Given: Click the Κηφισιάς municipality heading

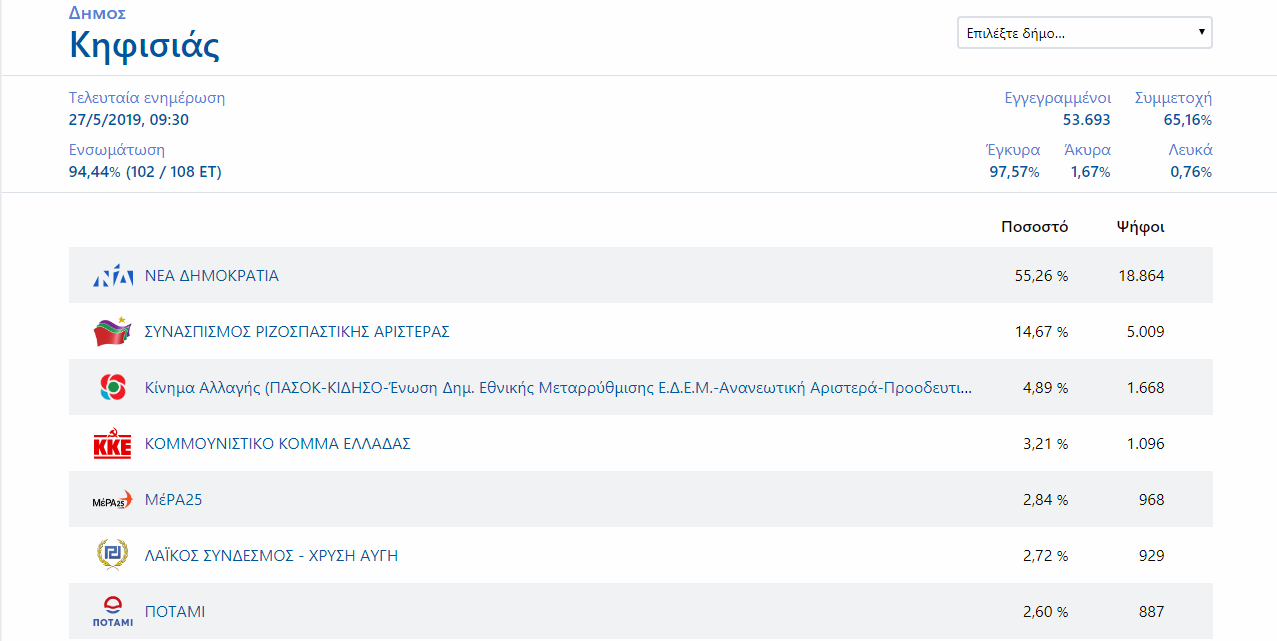Looking at the screenshot, I should [144, 46].
